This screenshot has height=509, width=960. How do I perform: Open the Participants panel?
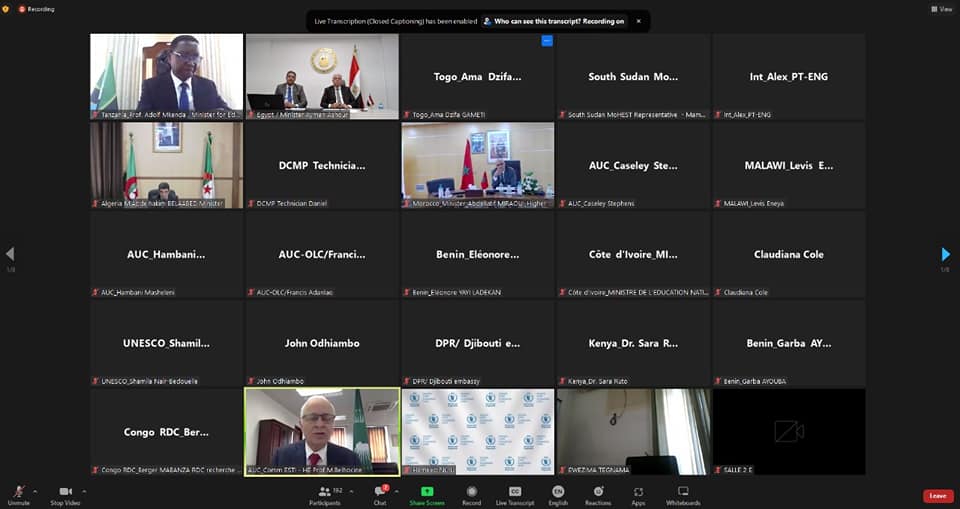click(325, 493)
